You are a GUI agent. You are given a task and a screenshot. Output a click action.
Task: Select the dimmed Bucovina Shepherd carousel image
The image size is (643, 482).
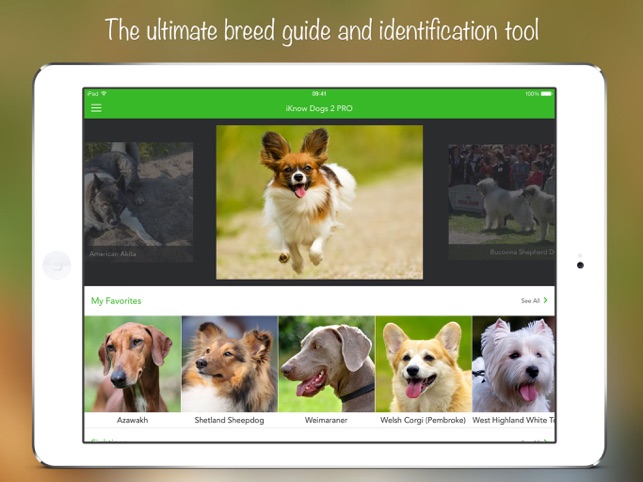point(501,200)
